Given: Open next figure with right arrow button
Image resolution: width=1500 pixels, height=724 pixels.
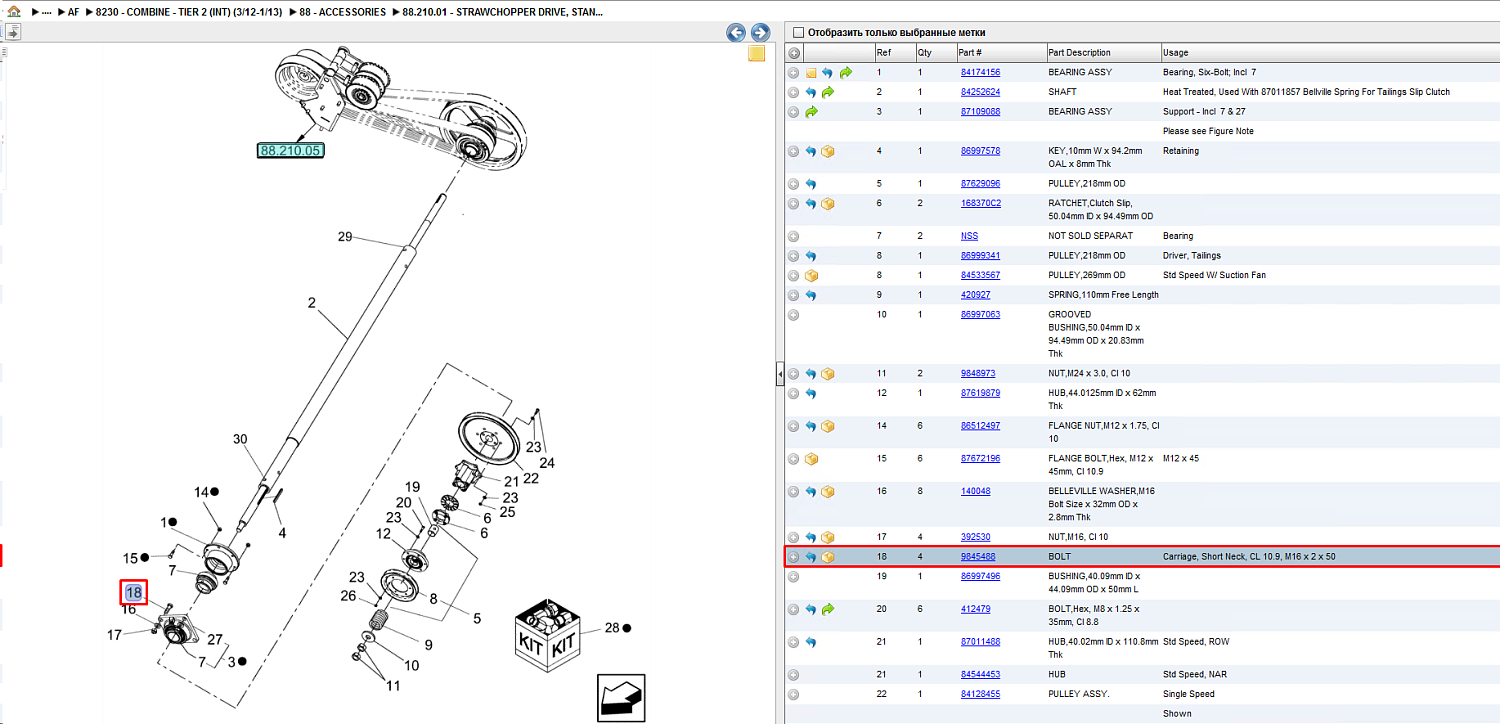Looking at the screenshot, I should tap(760, 33).
